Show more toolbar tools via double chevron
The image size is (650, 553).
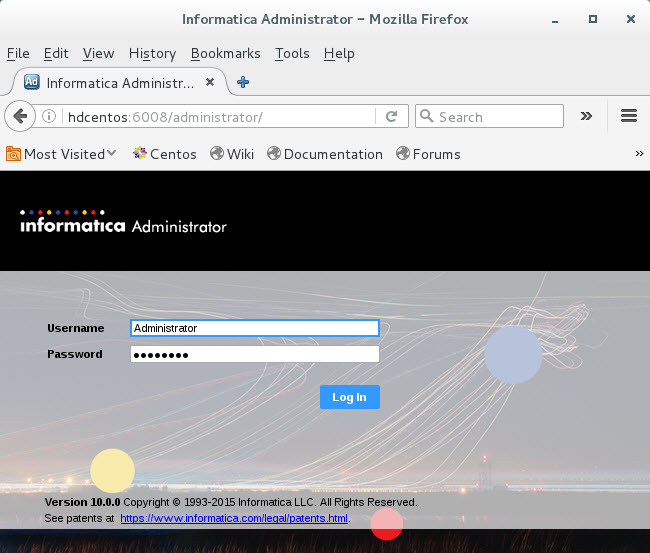click(x=586, y=116)
